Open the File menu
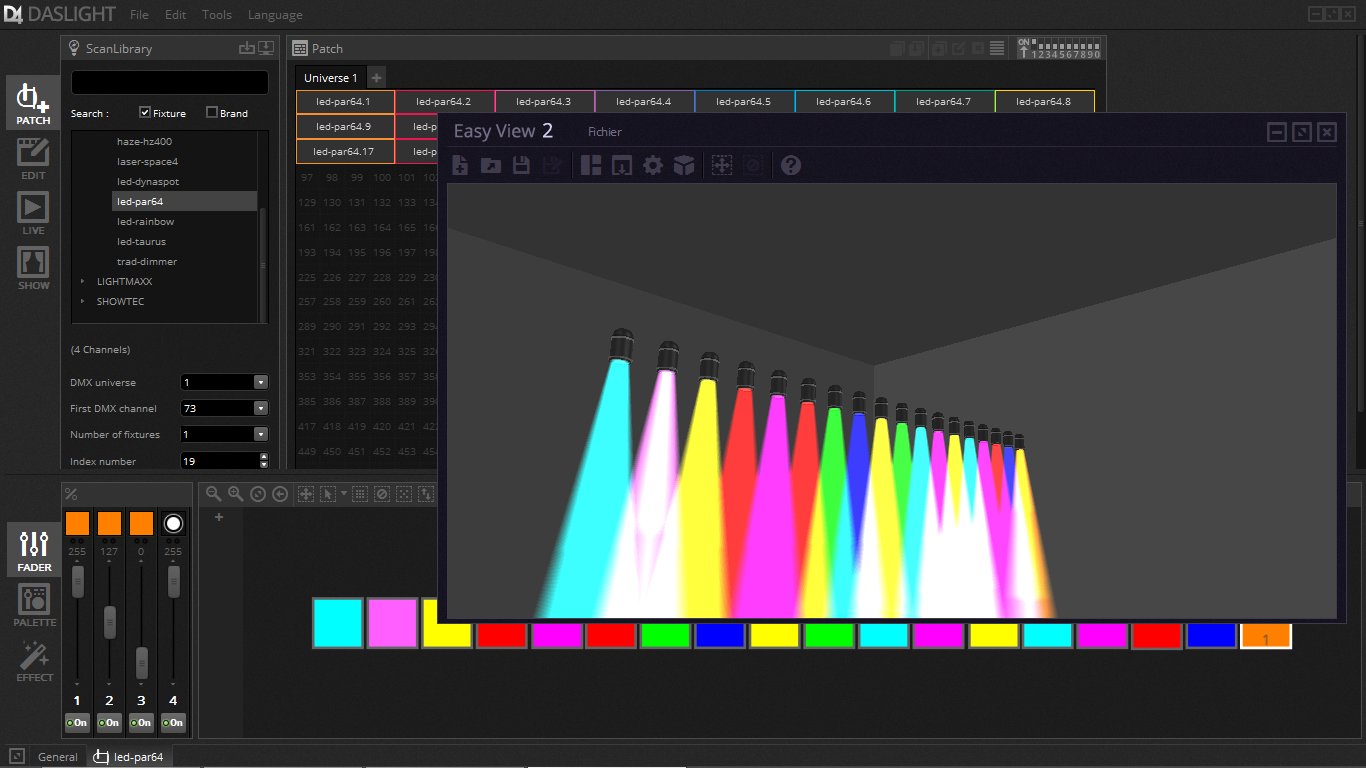Screen dimensions: 1366x768 click(139, 15)
